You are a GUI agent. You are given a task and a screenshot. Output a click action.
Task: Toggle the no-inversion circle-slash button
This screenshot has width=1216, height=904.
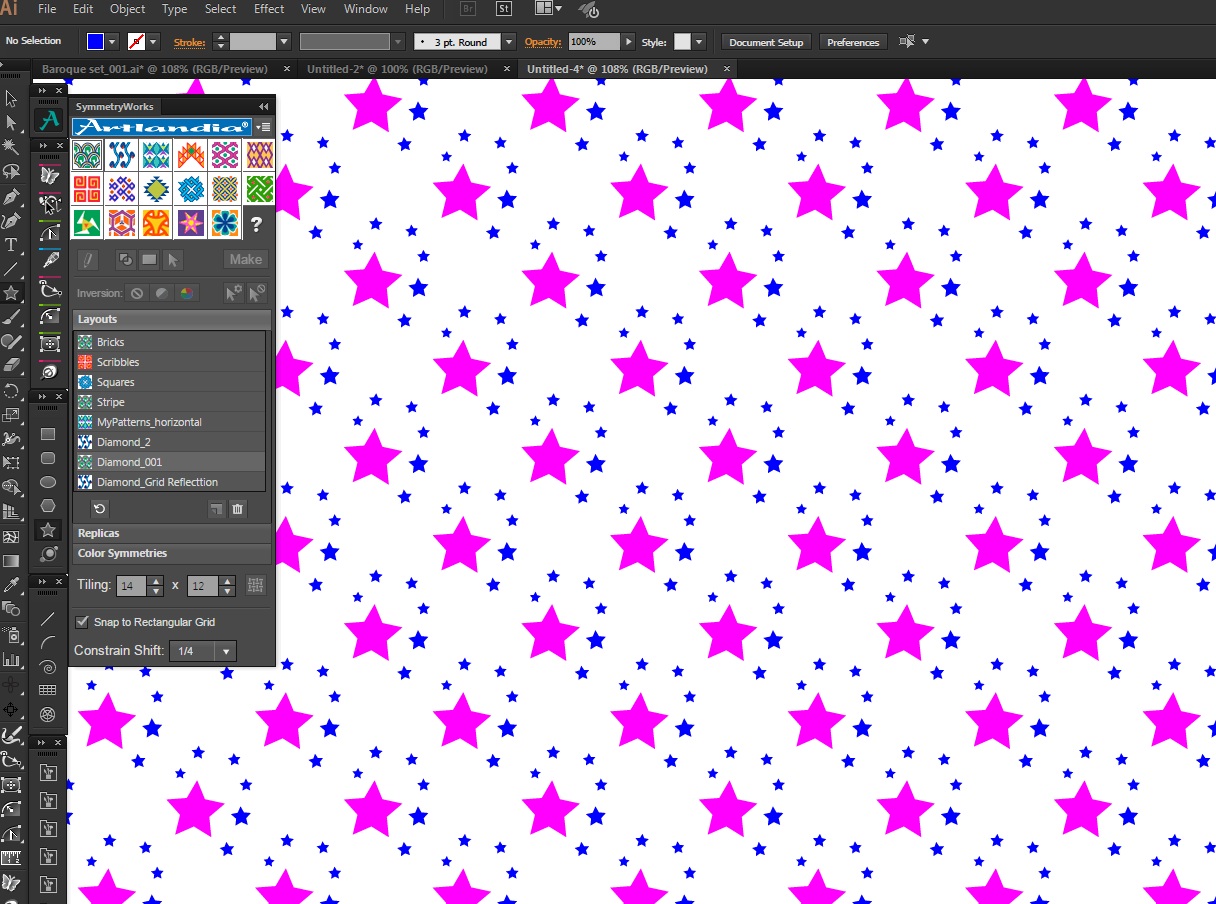[x=137, y=293]
